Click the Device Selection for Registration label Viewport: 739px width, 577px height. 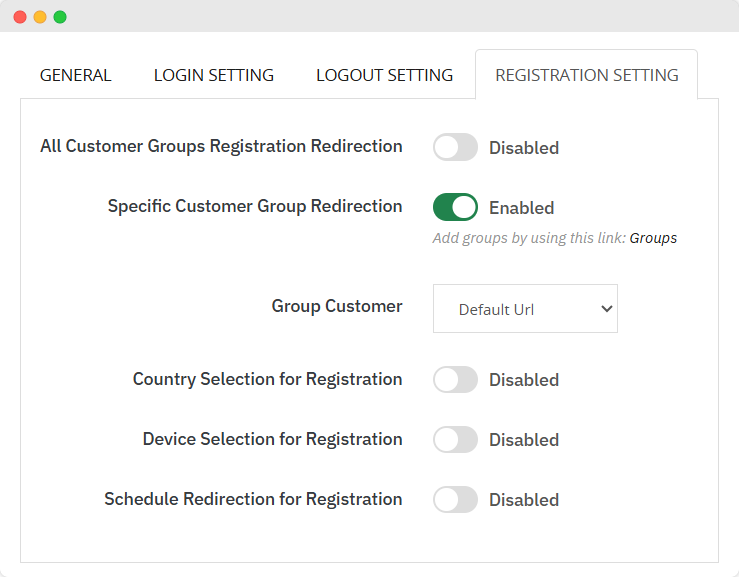click(272, 439)
